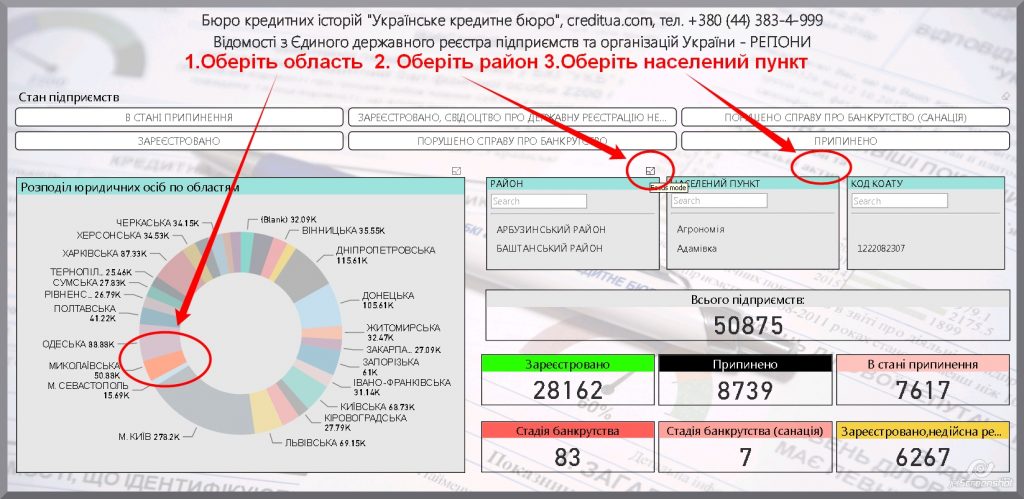Click the РАЙОН search field
This screenshot has width=1024, height=499.
point(531,201)
